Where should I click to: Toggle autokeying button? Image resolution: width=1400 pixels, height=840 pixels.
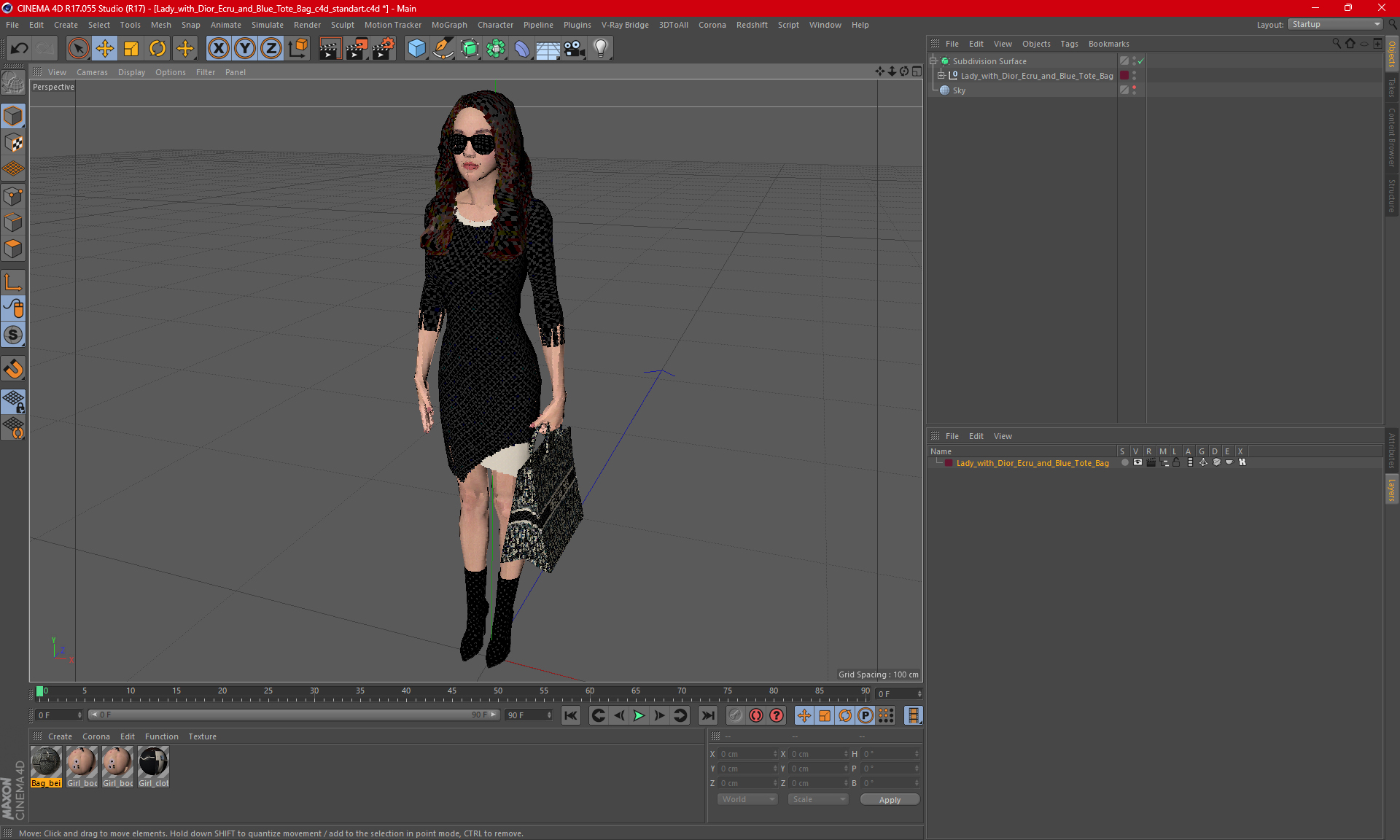click(x=756, y=715)
